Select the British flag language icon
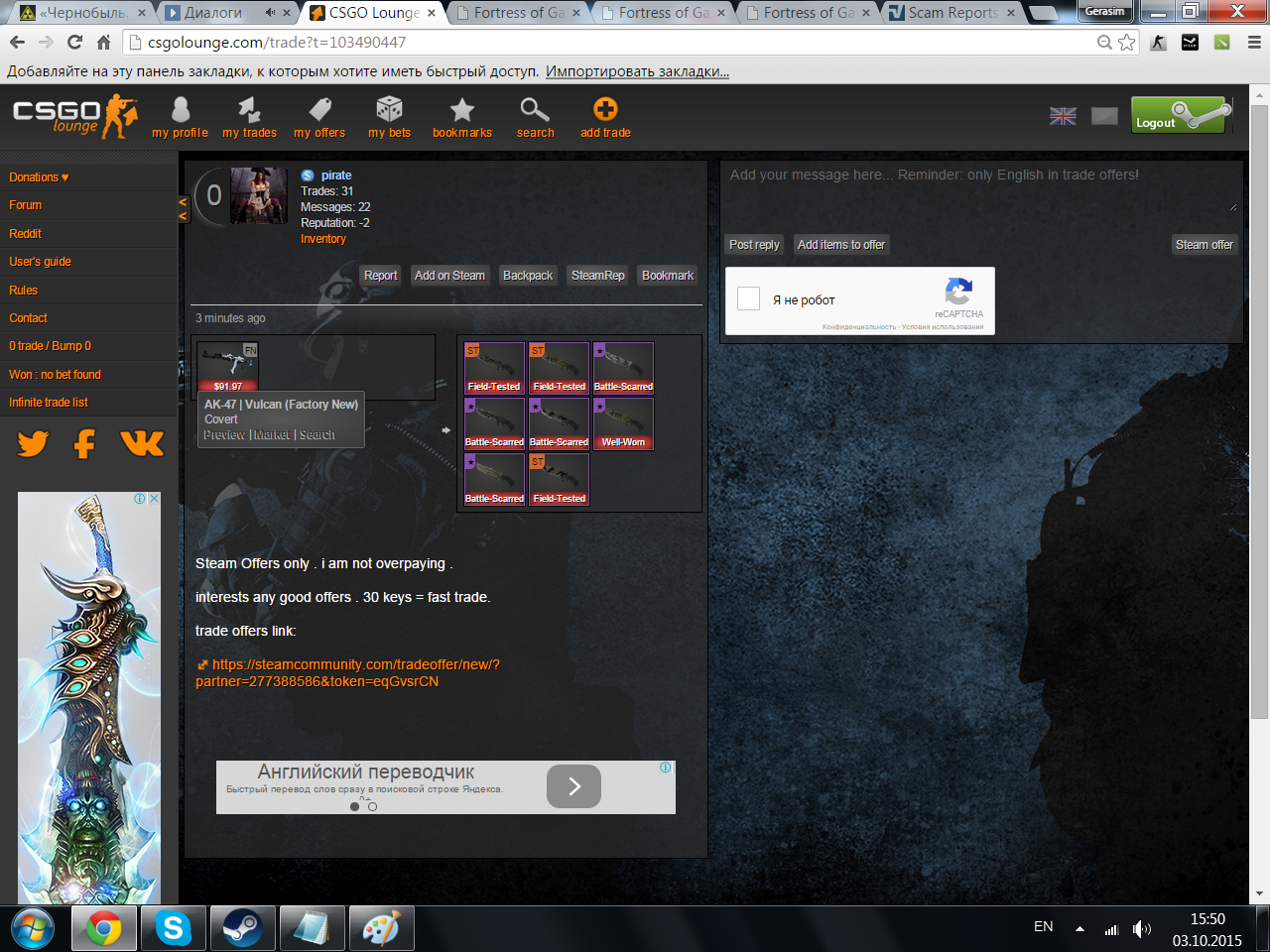Screen dimensions: 1270x952 tap(1063, 116)
